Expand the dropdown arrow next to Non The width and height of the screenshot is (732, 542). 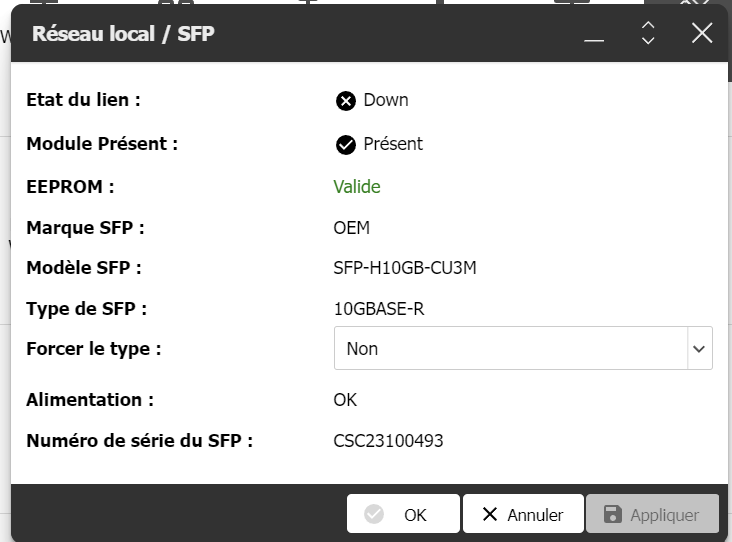699,349
